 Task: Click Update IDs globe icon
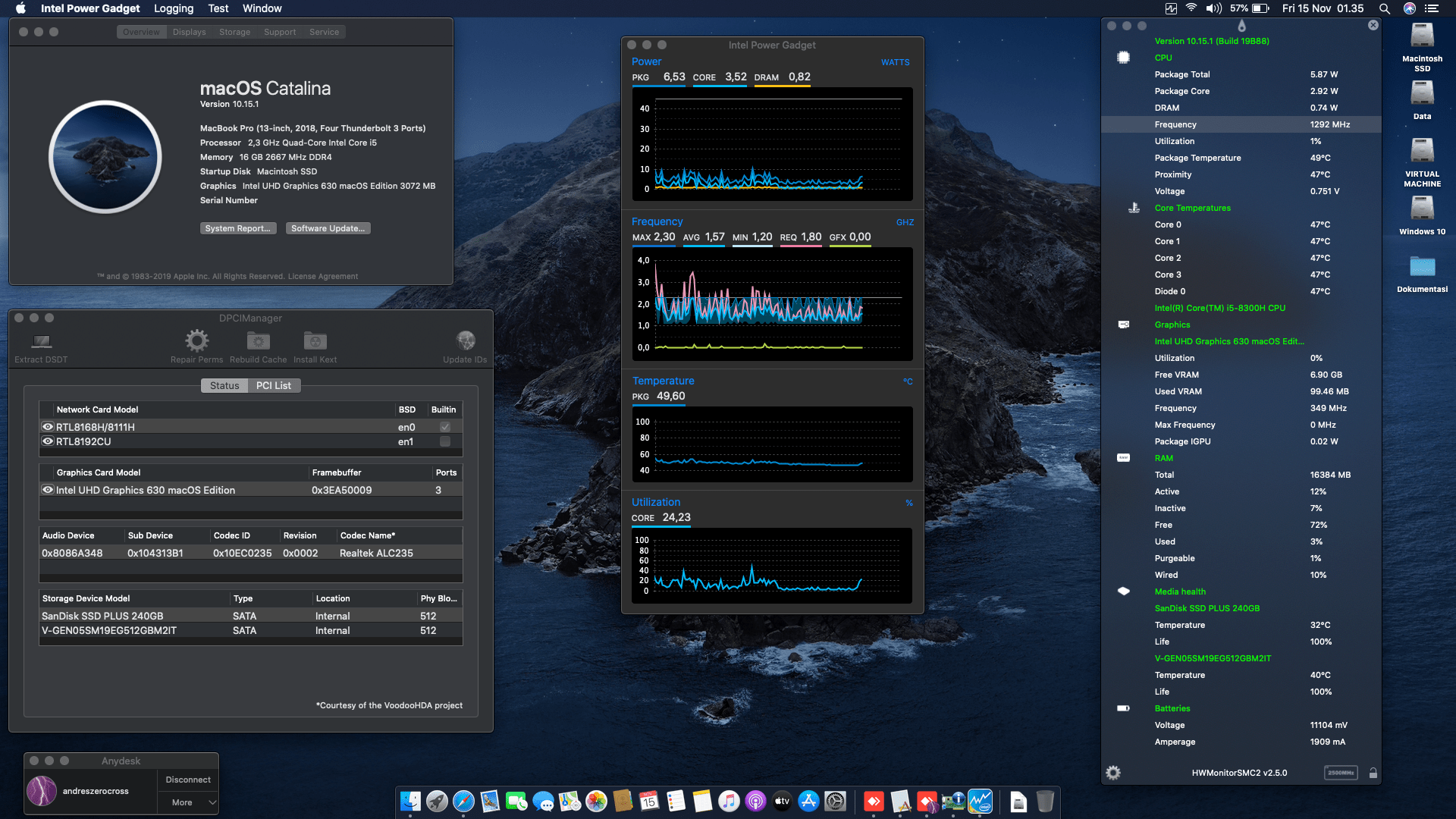coord(465,340)
